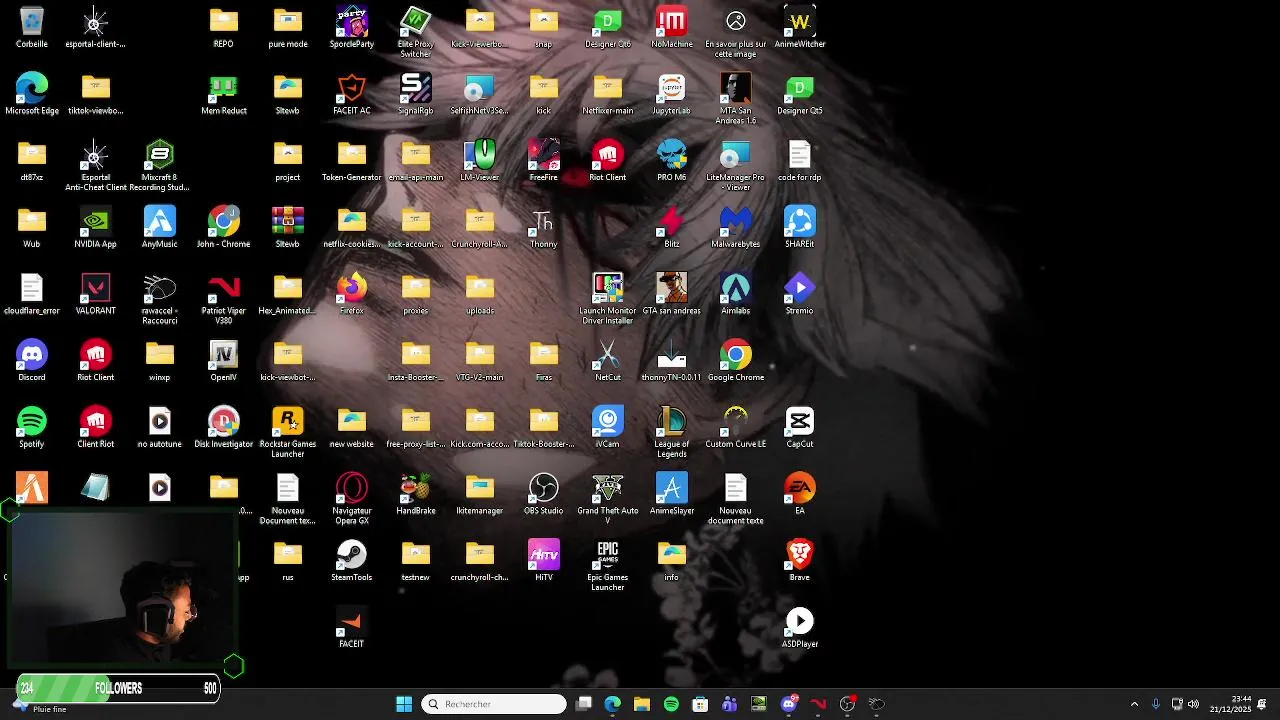The image size is (1280, 720).
Task: Open Rockstar Games Launcher
Action: (288, 433)
